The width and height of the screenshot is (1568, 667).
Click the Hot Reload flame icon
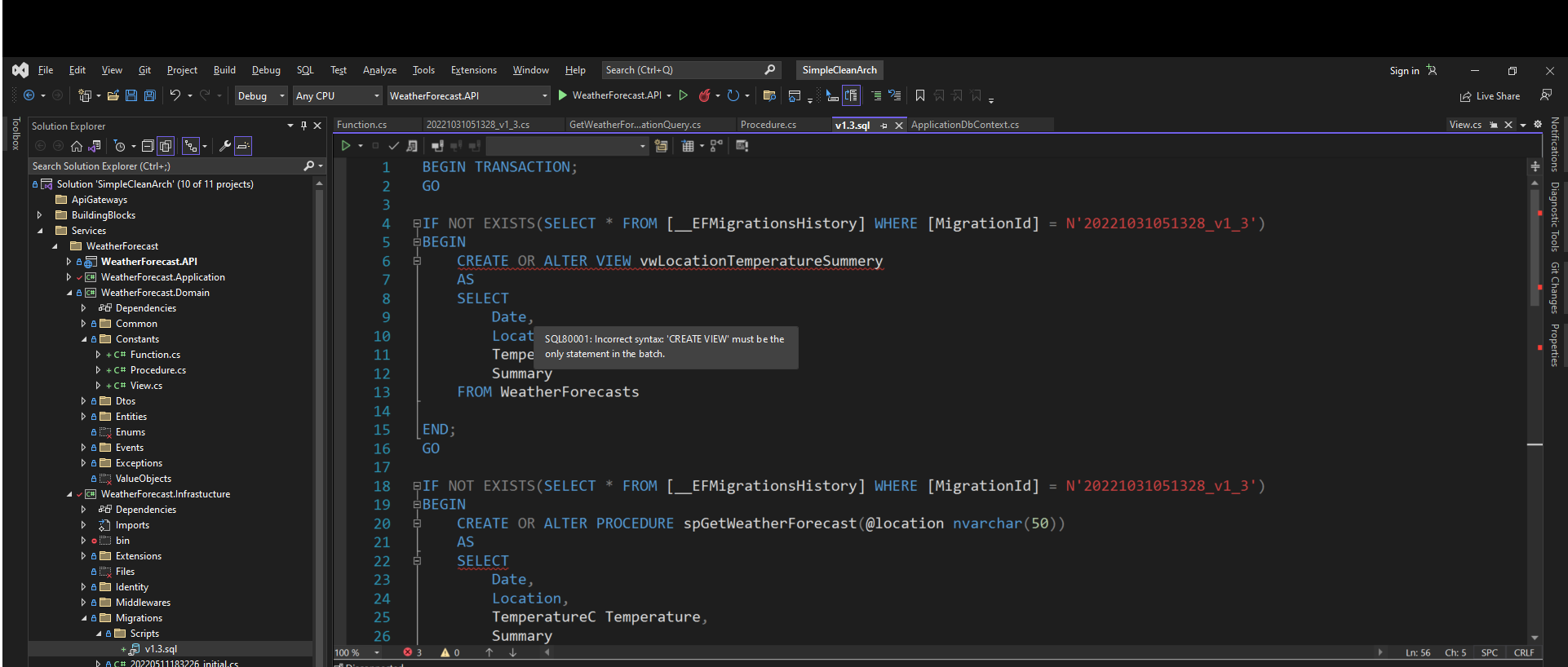coord(704,95)
